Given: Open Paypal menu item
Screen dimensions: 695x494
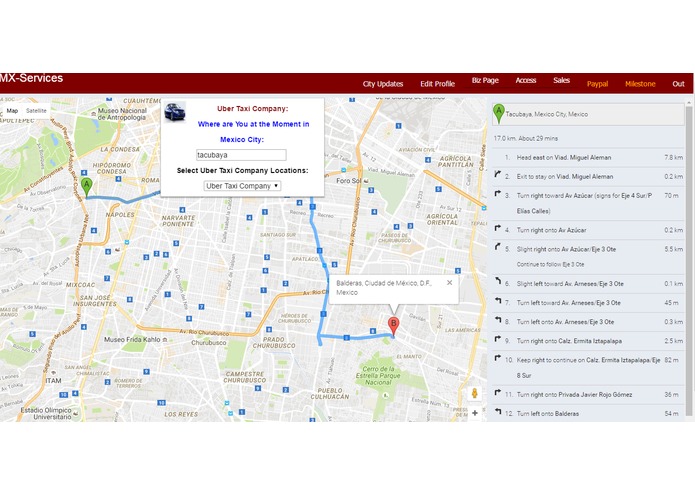Looking at the screenshot, I should (x=597, y=84).
